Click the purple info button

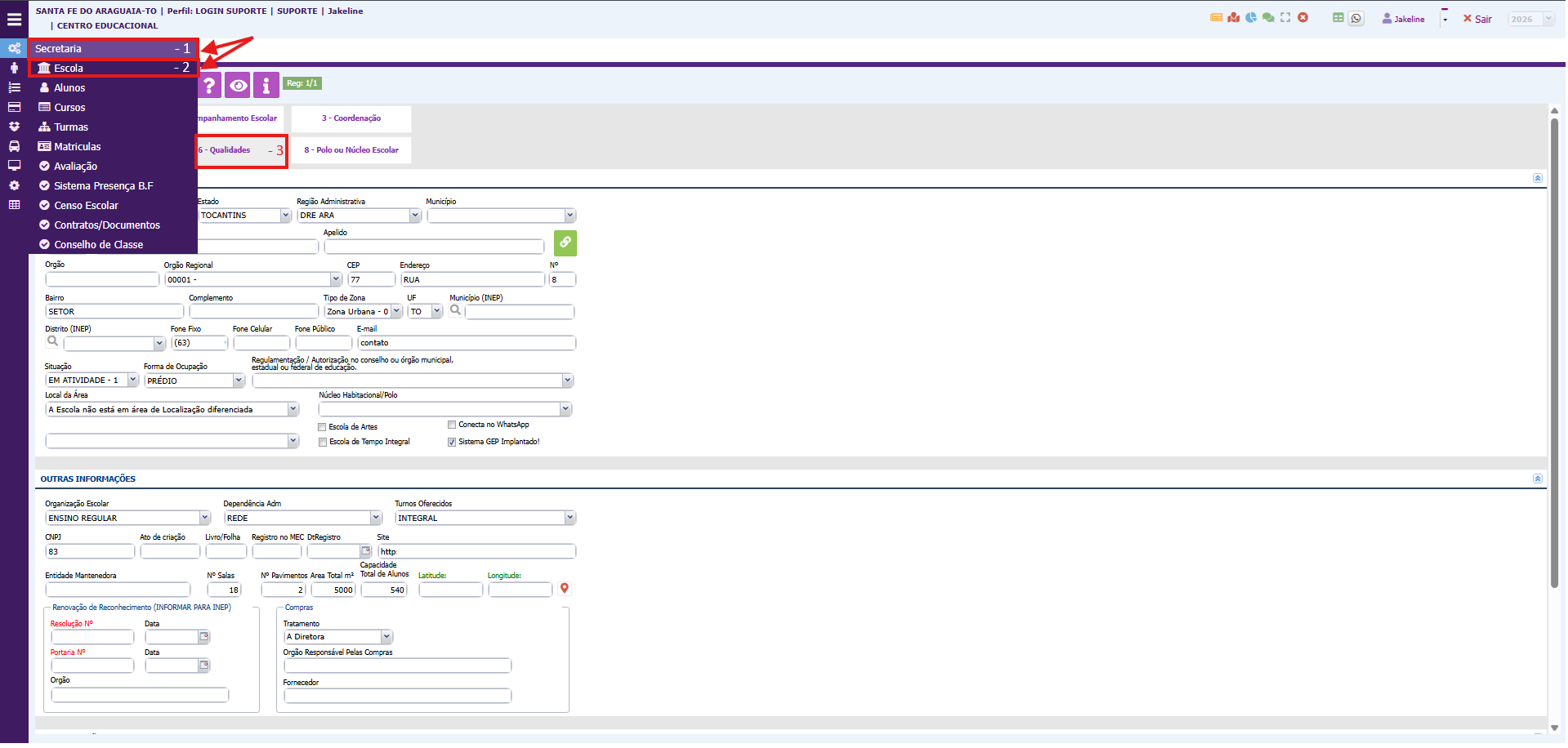(266, 85)
